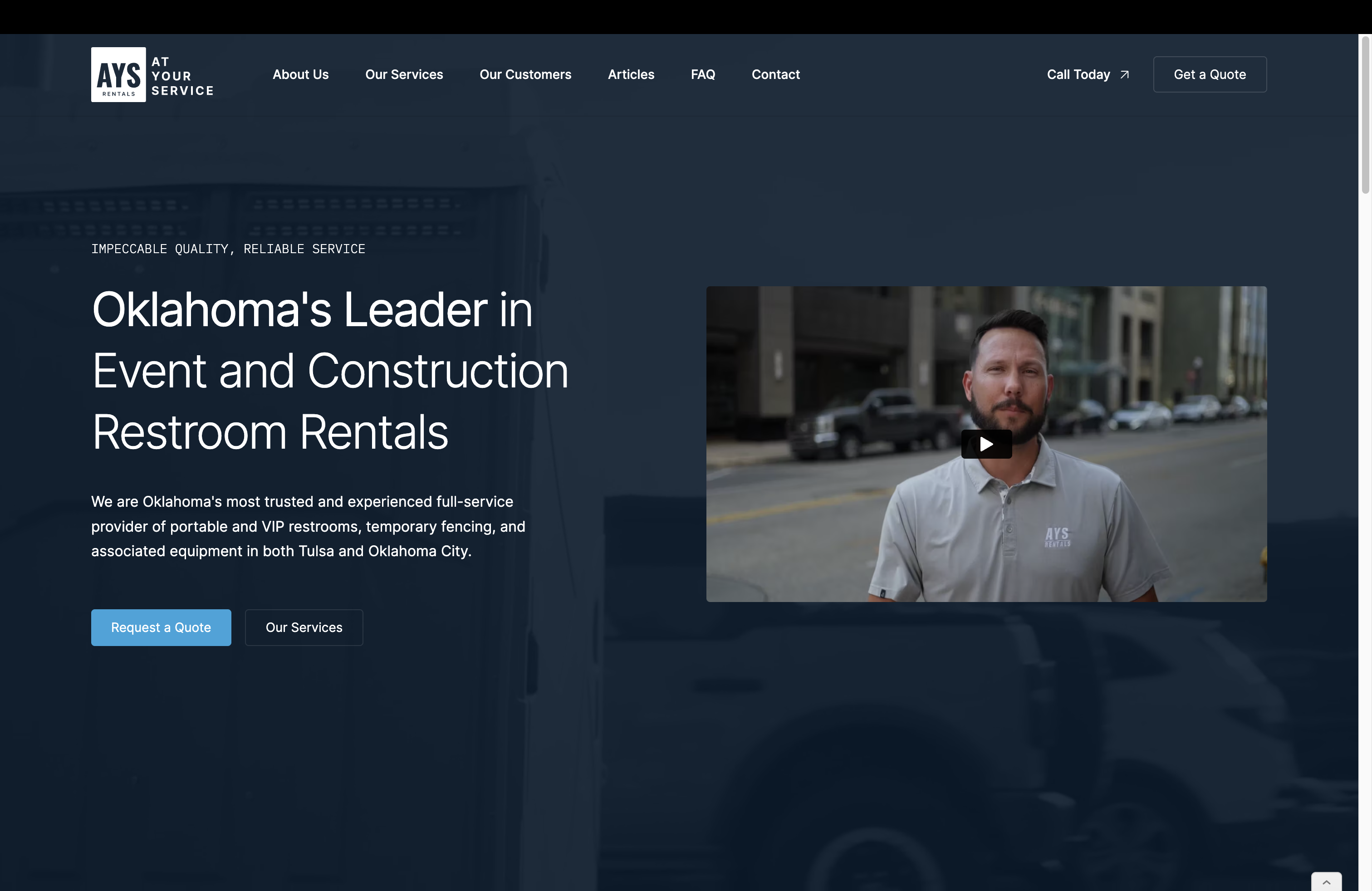
Task: Open the Articles nav link
Action: (631, 74)
